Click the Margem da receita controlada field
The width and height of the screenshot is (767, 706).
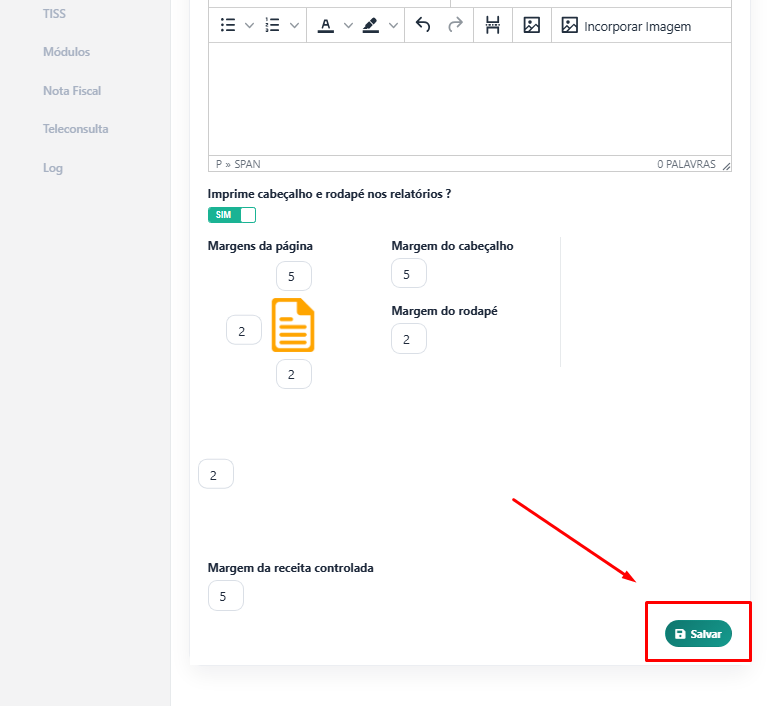click(225, 596)
